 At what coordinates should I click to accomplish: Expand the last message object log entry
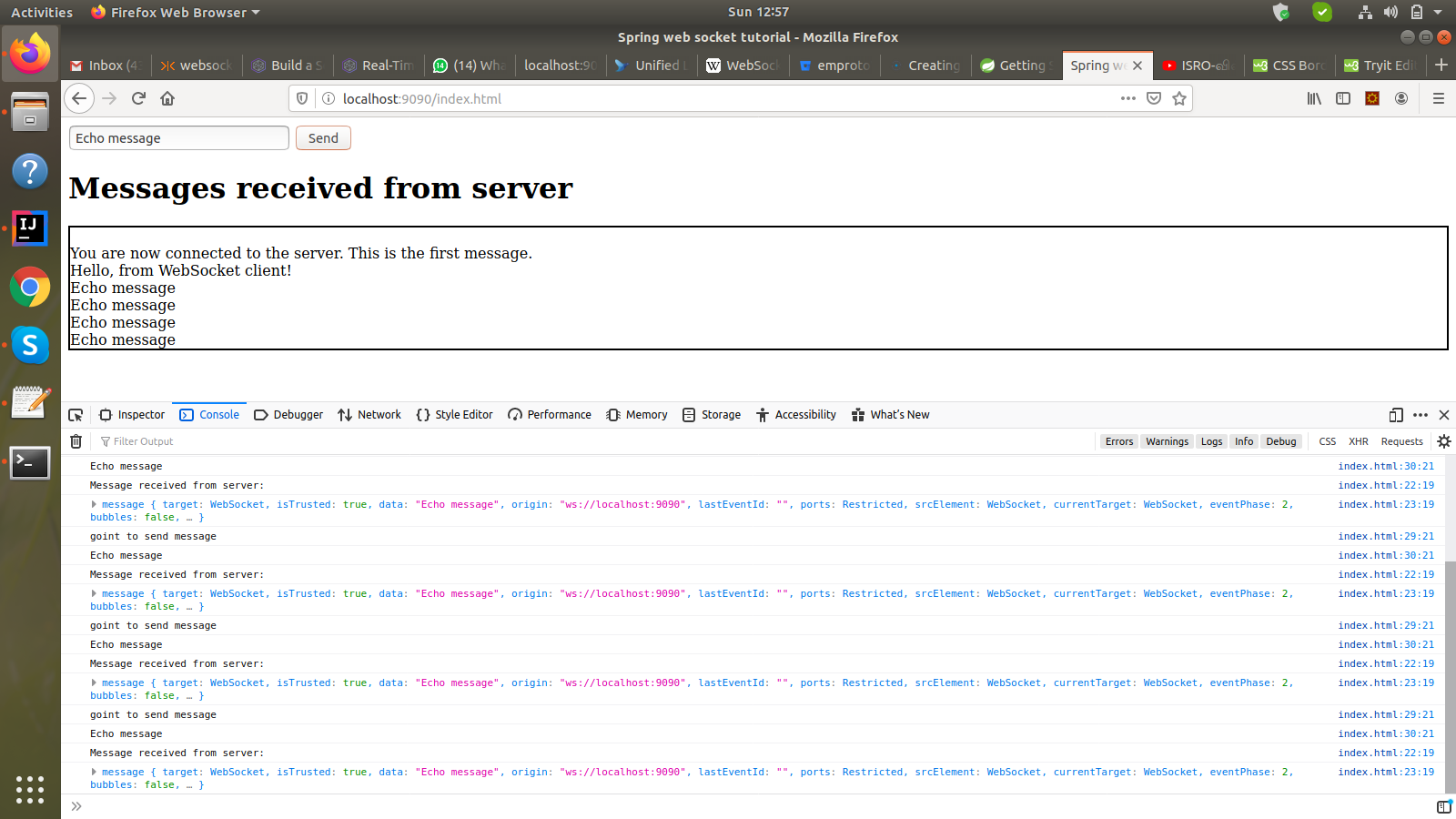coord(94,772)
